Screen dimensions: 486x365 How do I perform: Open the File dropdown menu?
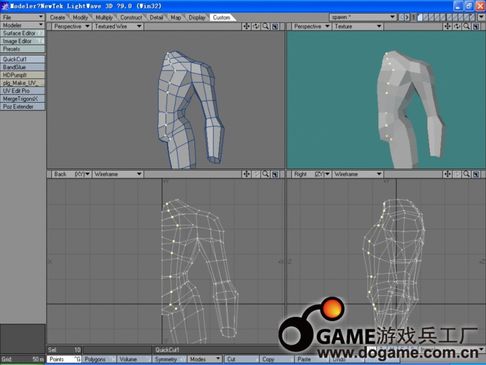tap(22, 17)
